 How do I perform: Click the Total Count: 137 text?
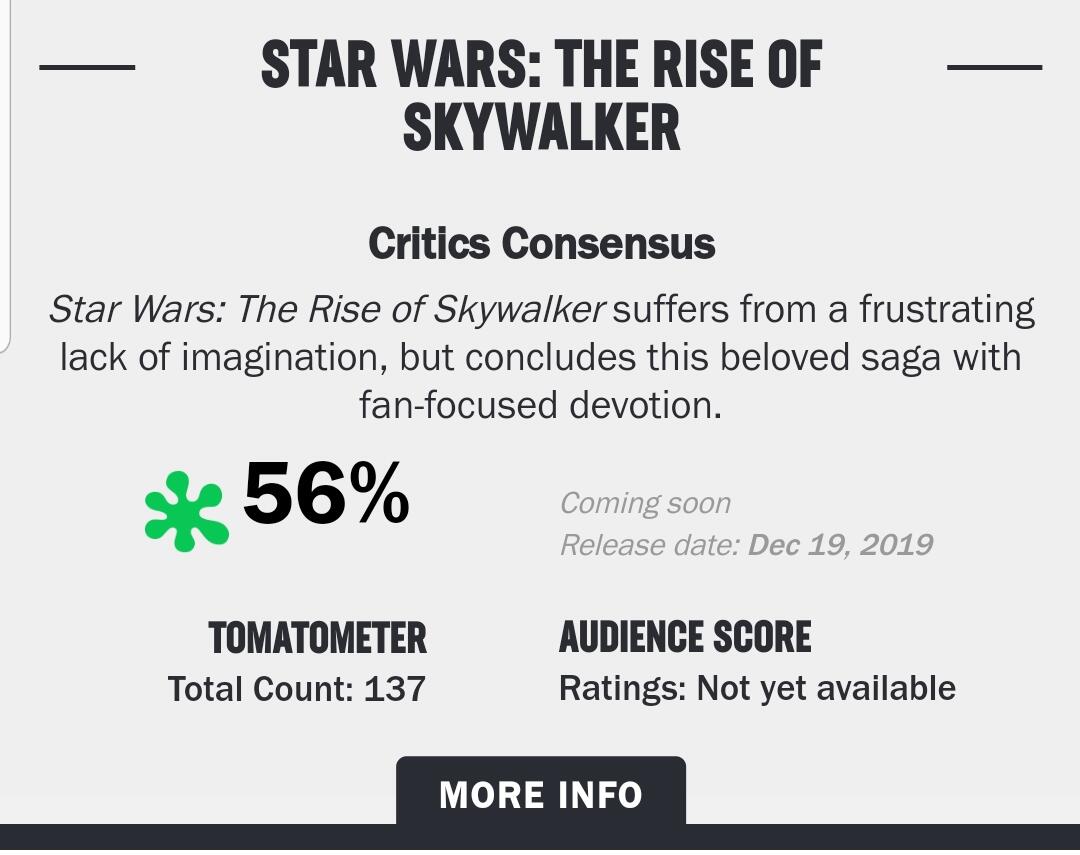[297, 689]
